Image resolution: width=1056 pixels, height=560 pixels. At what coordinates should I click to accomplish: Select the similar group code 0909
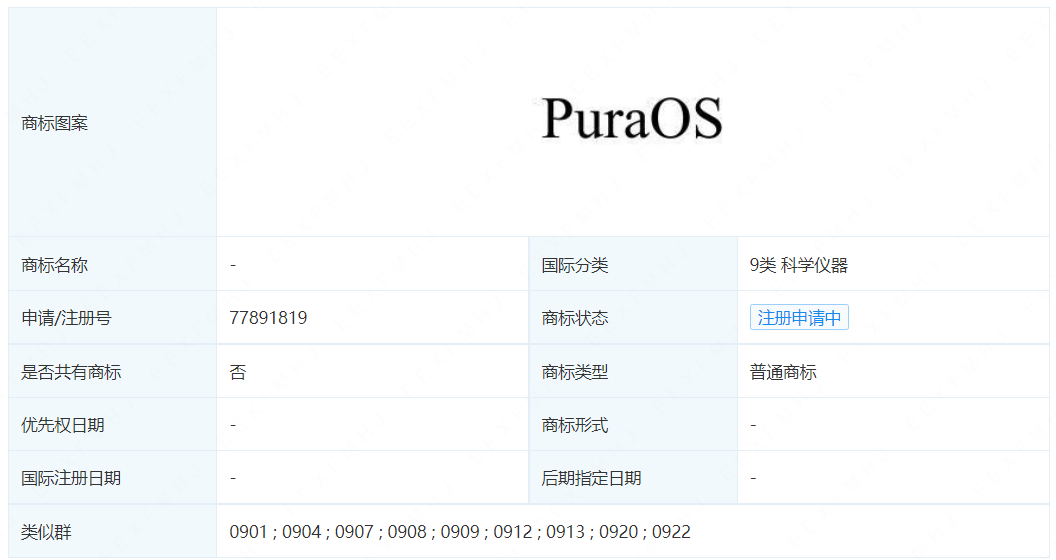tap(460, 532)
